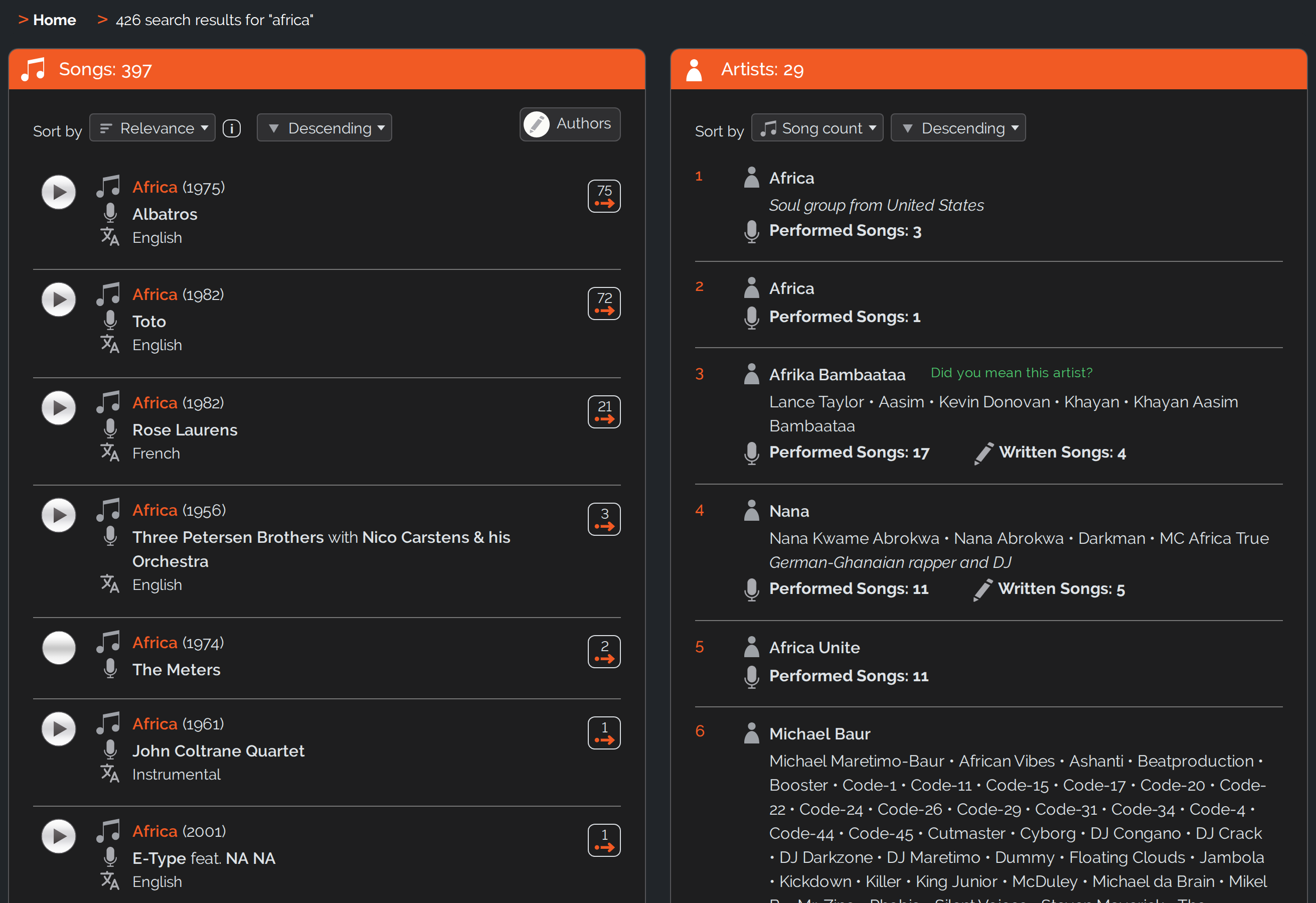Click pencil icon by Written Songs: 5

point(982,590)
